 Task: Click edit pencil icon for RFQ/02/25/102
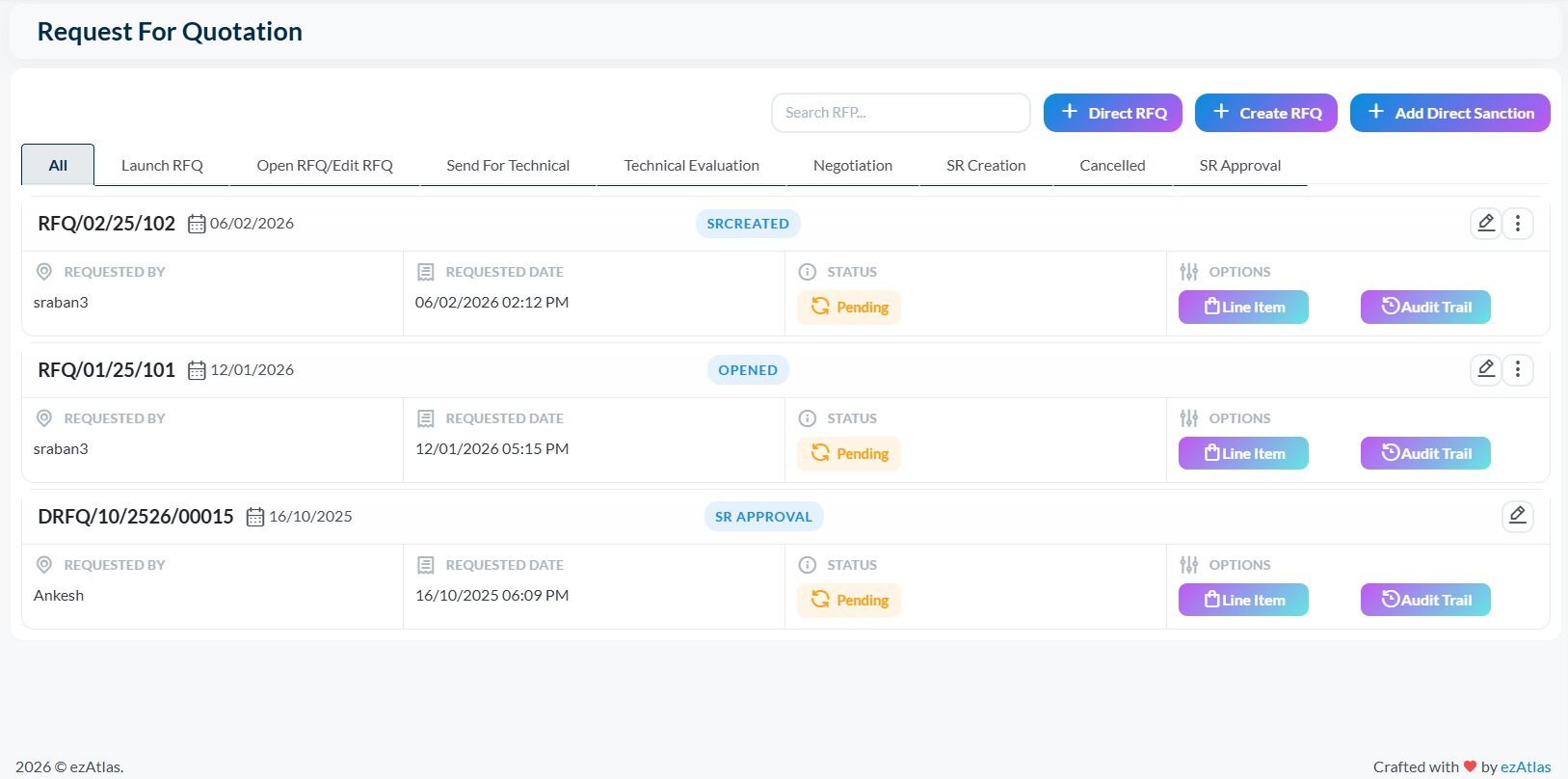click(x=1485, y=224)
